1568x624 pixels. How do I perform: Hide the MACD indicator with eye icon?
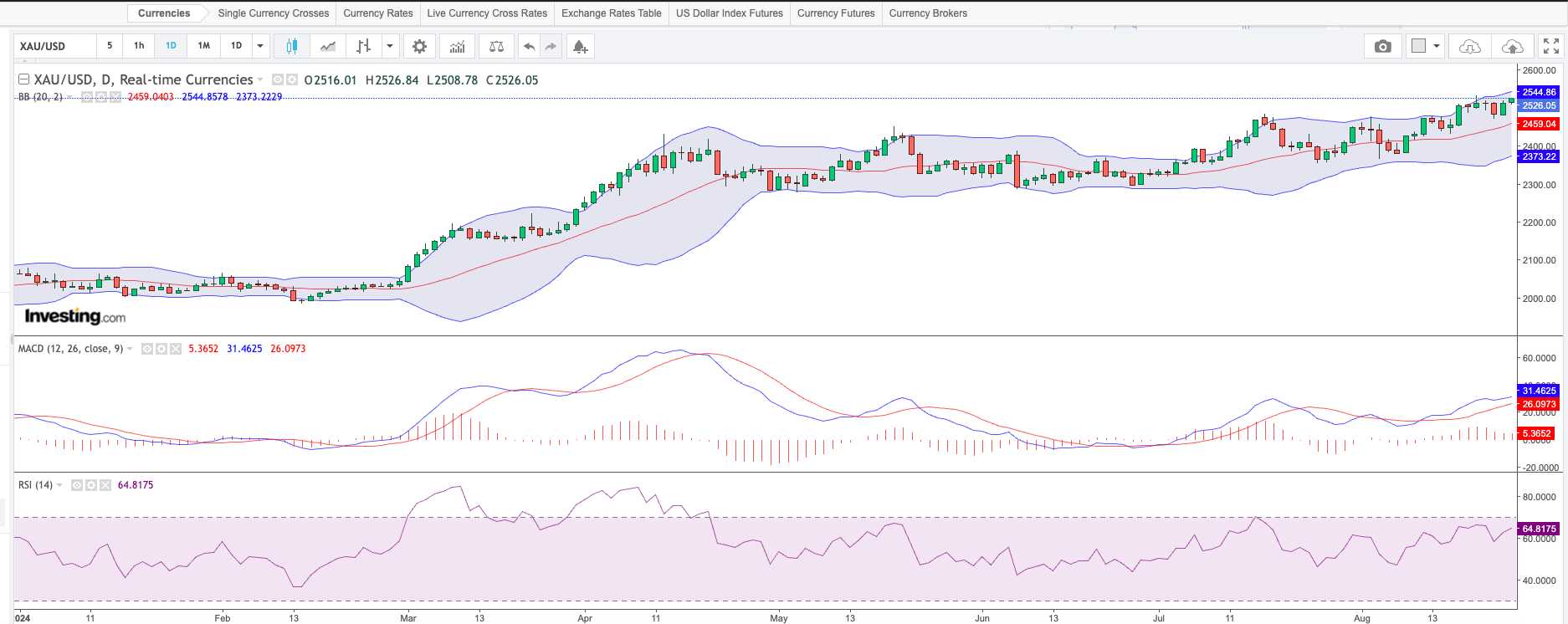pos(147,349)
